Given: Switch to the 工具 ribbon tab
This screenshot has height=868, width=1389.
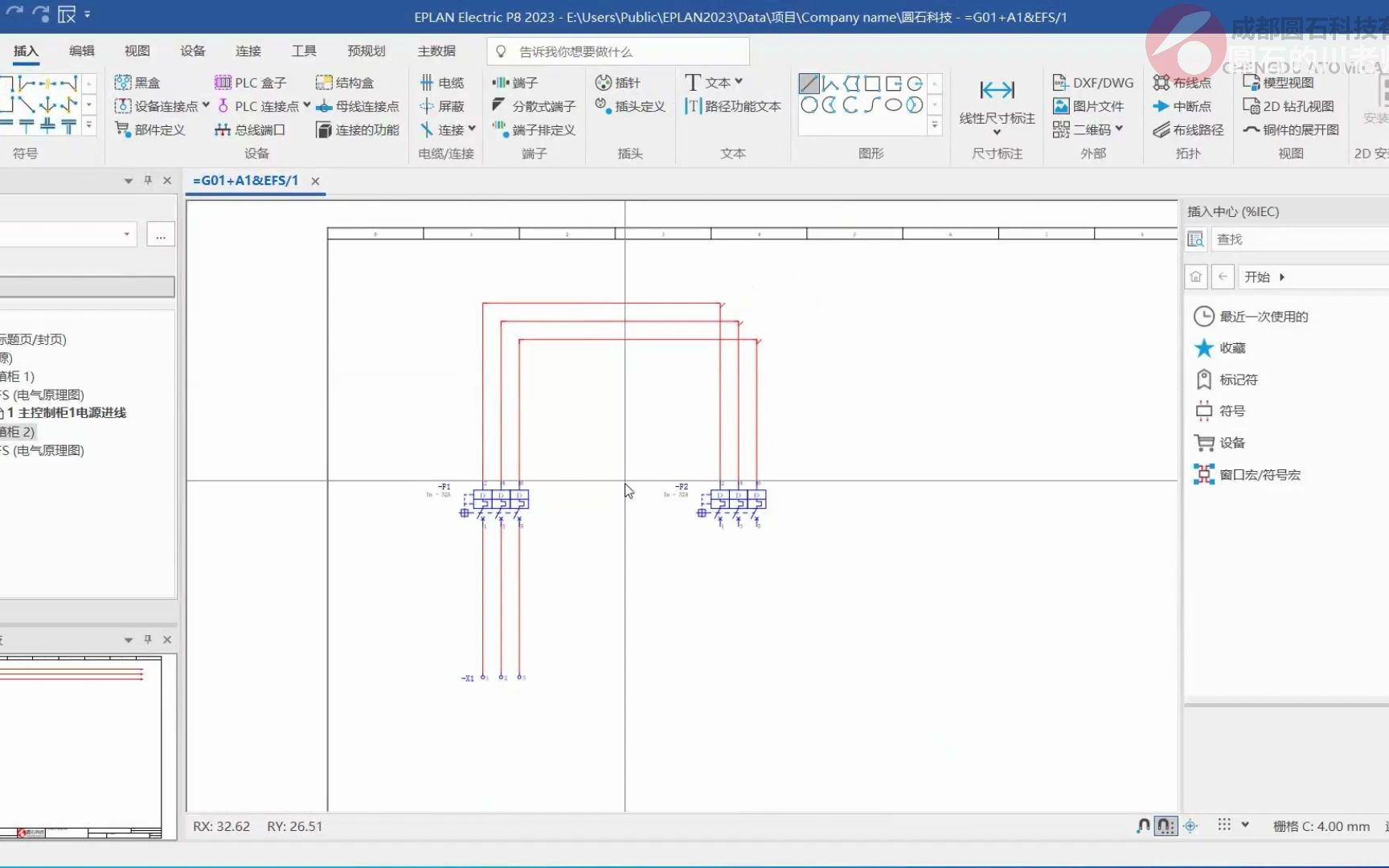Looking at the screenshot, I should [304, 51].
